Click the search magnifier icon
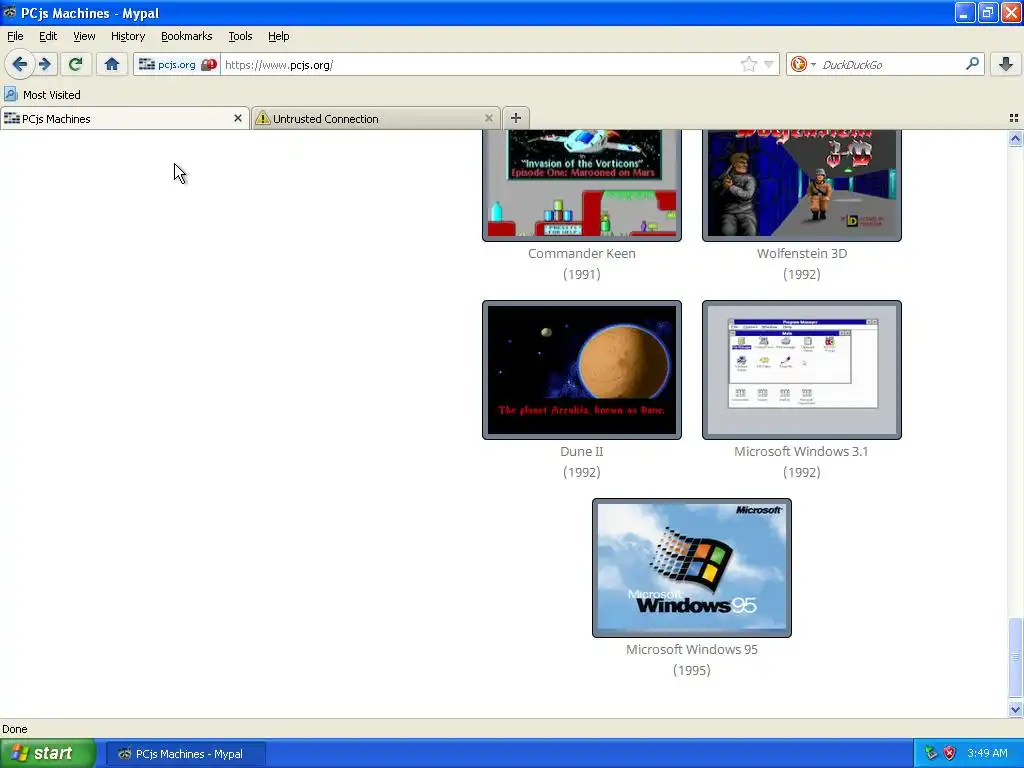This screenshot has width=1024, height=768. [972, 64]
